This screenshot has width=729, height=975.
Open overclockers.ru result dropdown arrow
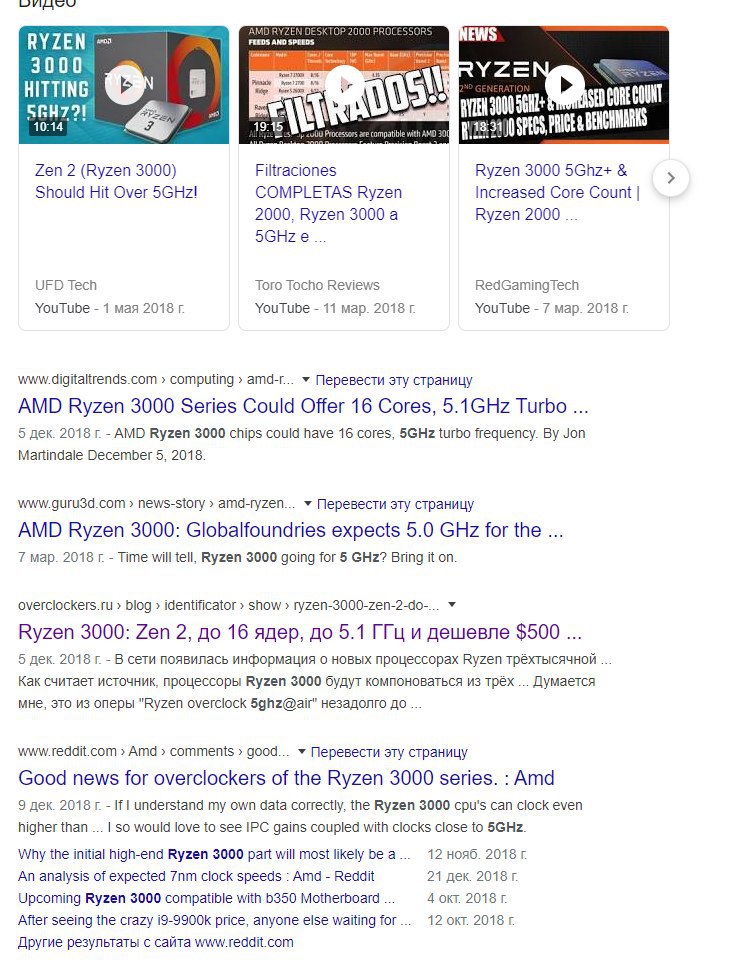coord(452,605)
